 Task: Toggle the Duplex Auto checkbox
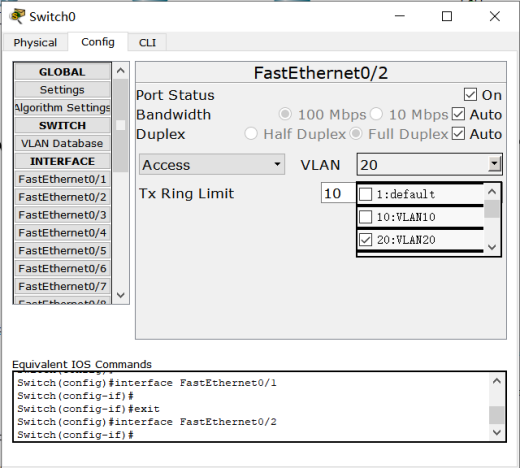click(x=458, y=134)
